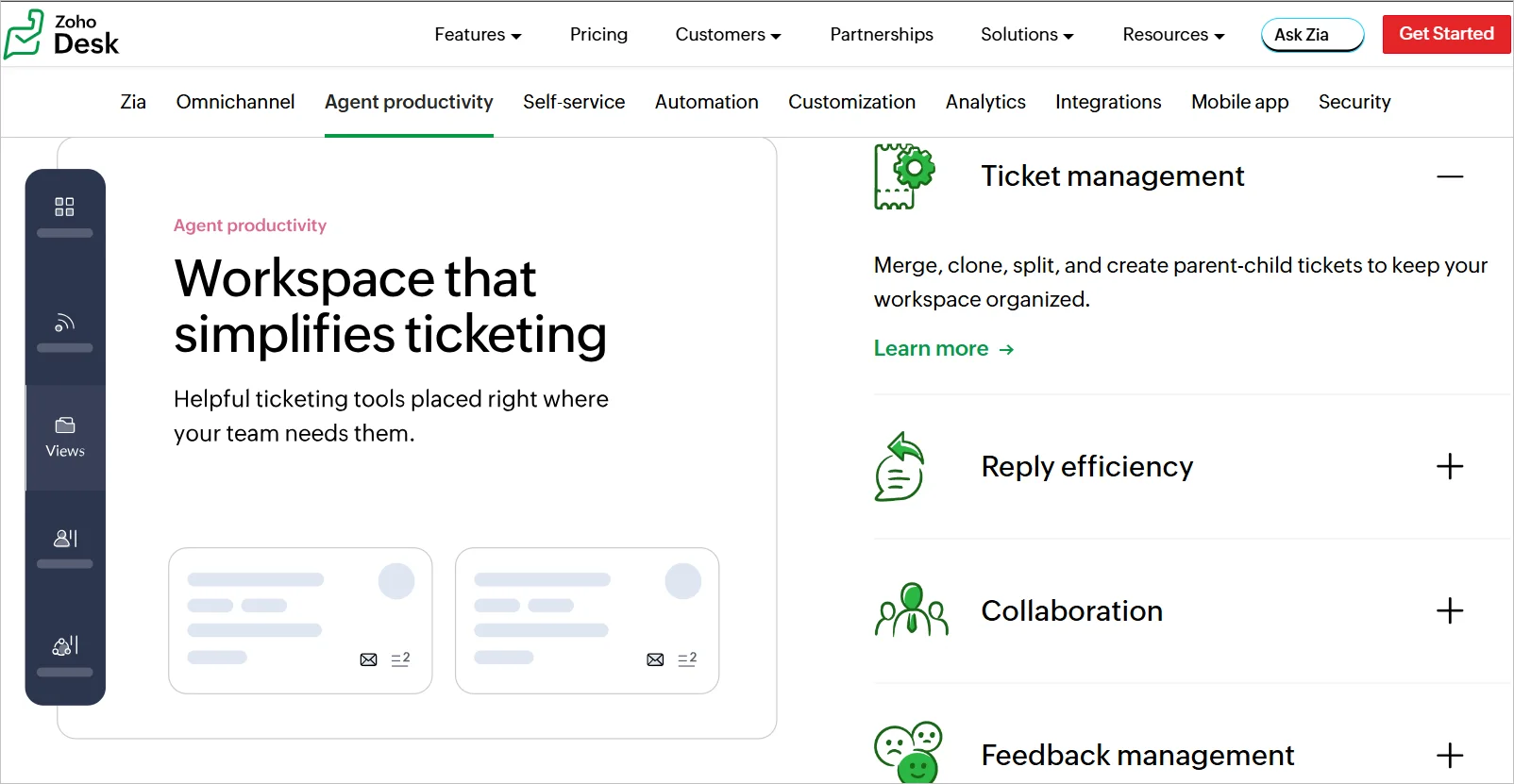This screenshot has width=1514, height=784.
Task: Open the Features dropdown menu
Action: pyautogui.click(x=478, y=35)
